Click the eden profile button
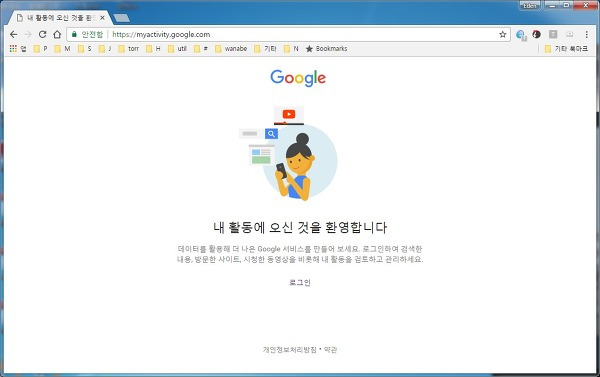Viewport: 600px width, 377px height. pos(530,5)
